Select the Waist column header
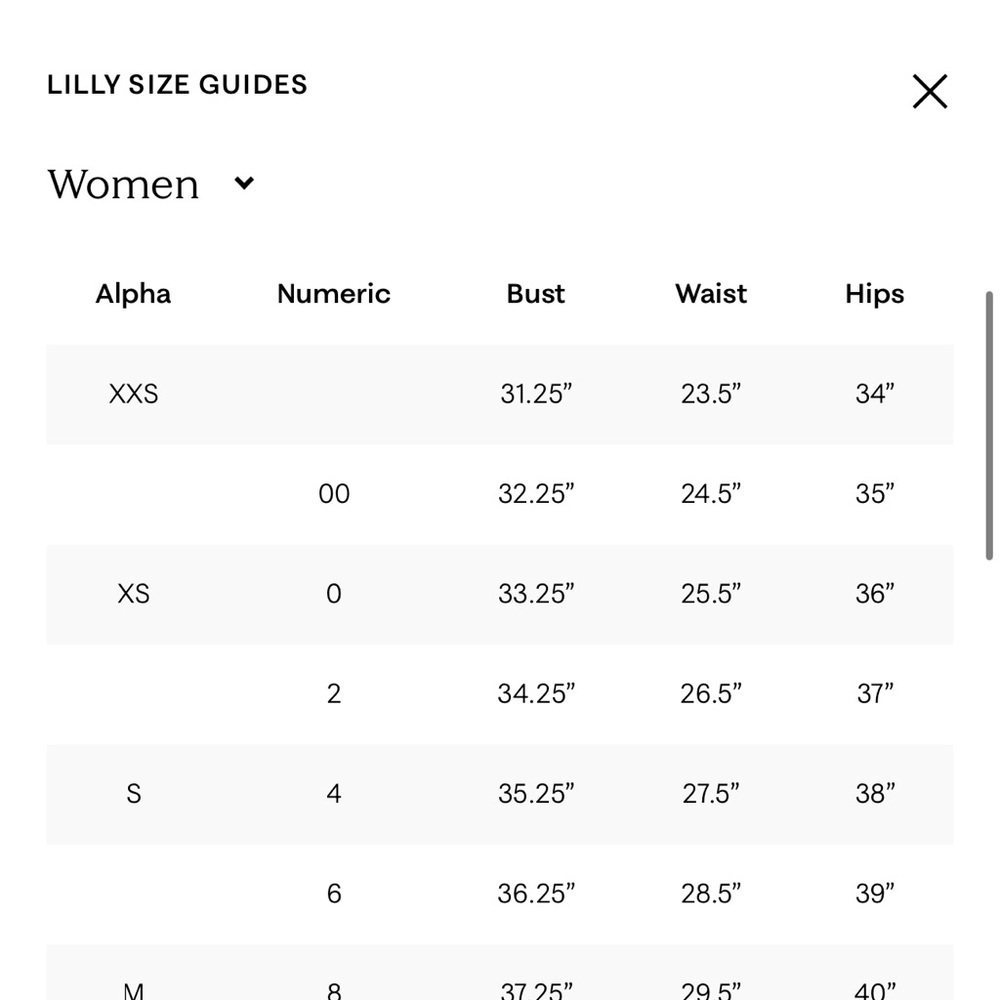The width and height of the screenshot is (1000, 1000). click(x=711, y=294)
